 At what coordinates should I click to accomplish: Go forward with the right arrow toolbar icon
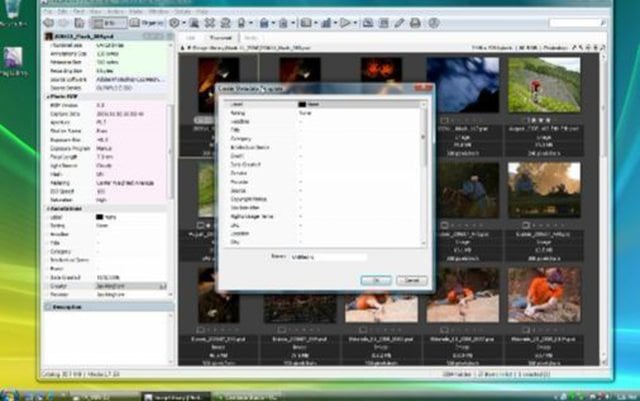coord(64,23)
